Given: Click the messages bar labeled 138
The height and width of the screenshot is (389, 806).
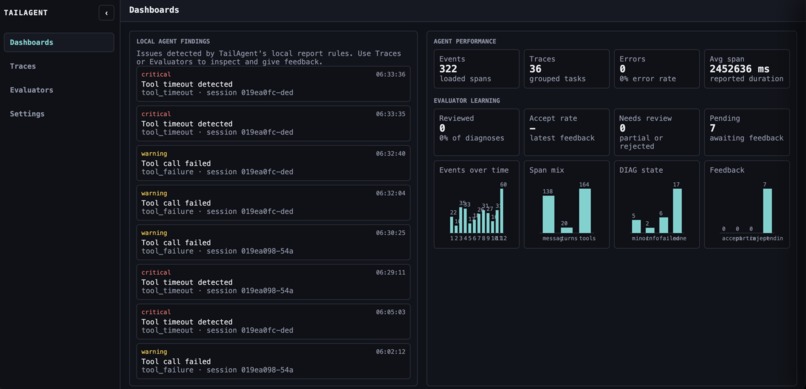Looking at the screenshot, I should pyautogui.click(x=548, y=214).
